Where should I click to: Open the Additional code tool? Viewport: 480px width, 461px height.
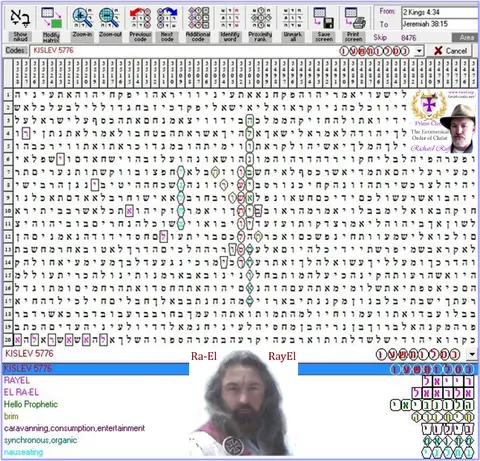click(198, 19)
